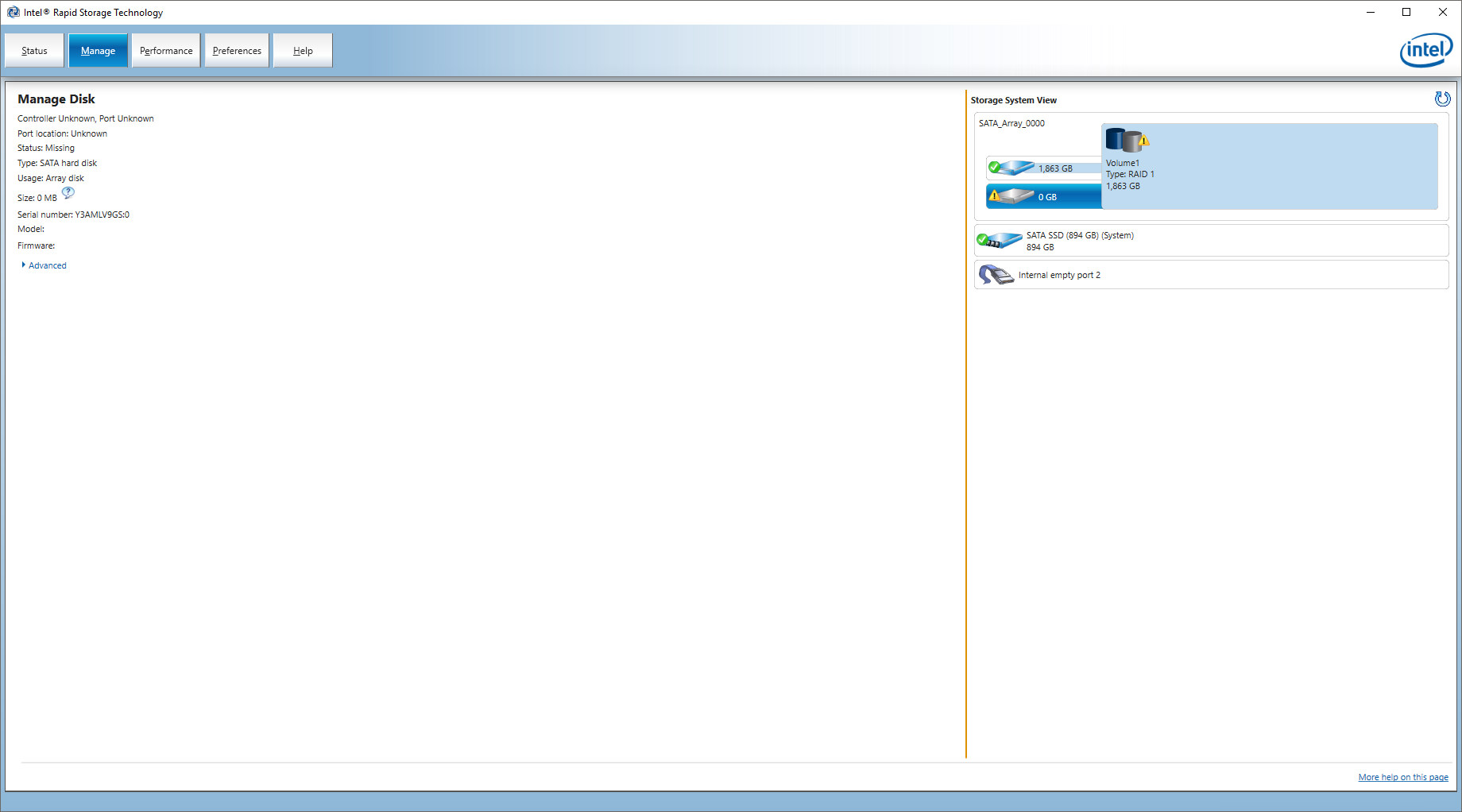Click the 'Manage Disk' heading
Image resolution: width=1462 pixels, height=812 pixels.
tap(56, 99)
